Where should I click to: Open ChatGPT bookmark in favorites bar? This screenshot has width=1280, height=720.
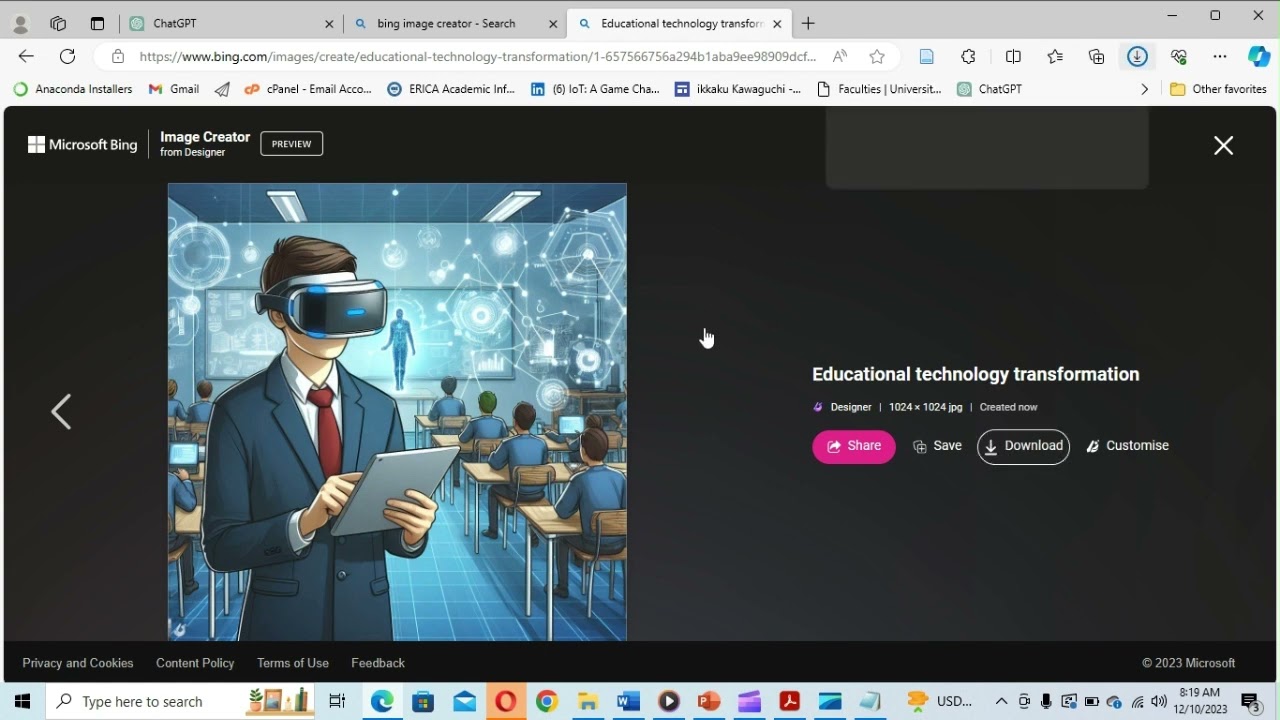click(989, 89)
